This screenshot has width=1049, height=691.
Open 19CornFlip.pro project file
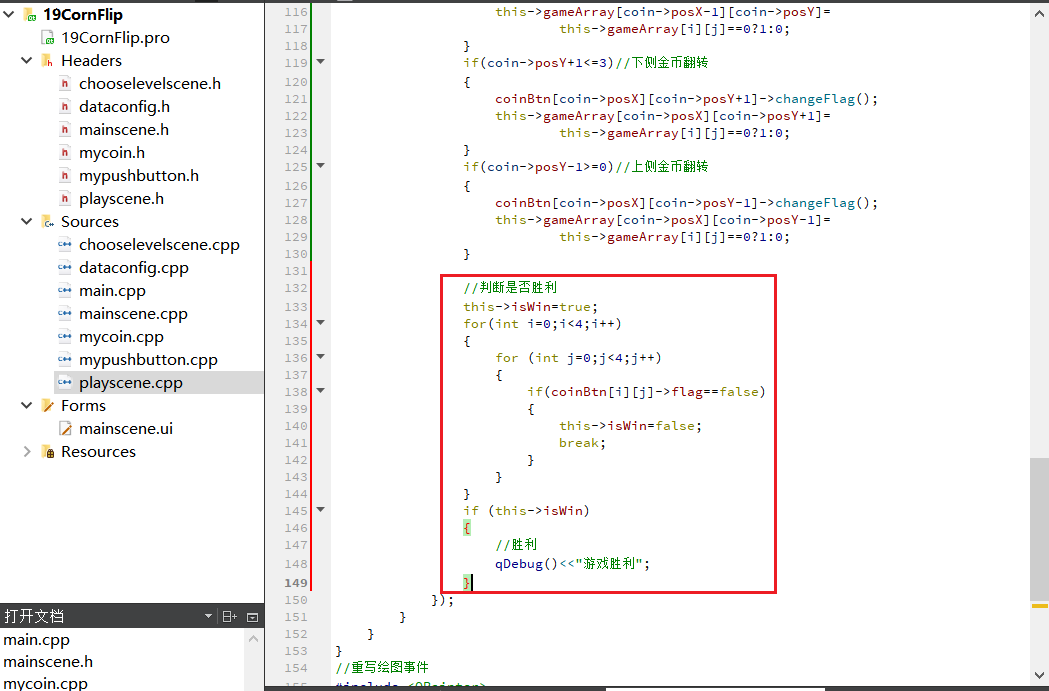pyautogui.click(x=115, y=37)
